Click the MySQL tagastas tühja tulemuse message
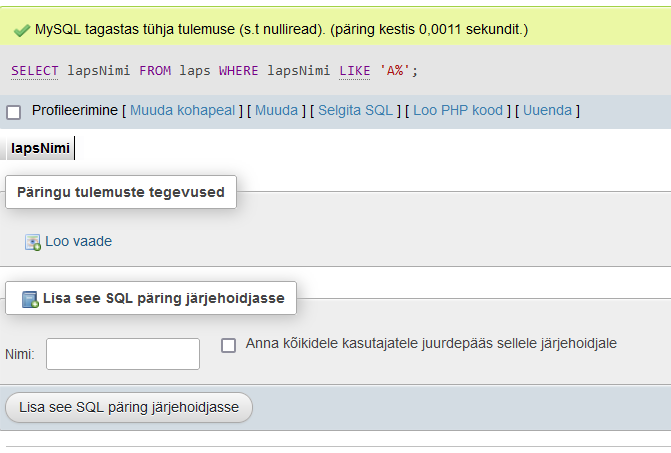Screen dimensions: 671x453 (282, 30)
